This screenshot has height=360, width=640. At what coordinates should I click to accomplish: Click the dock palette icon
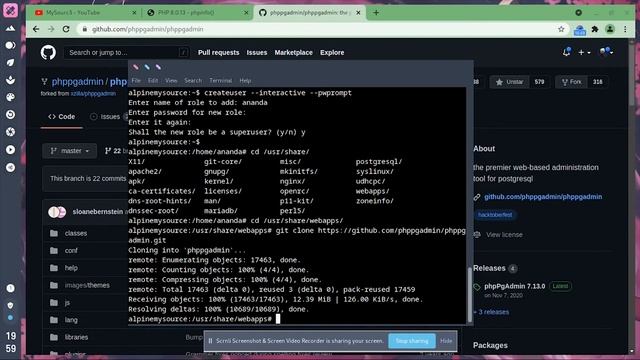10,97
